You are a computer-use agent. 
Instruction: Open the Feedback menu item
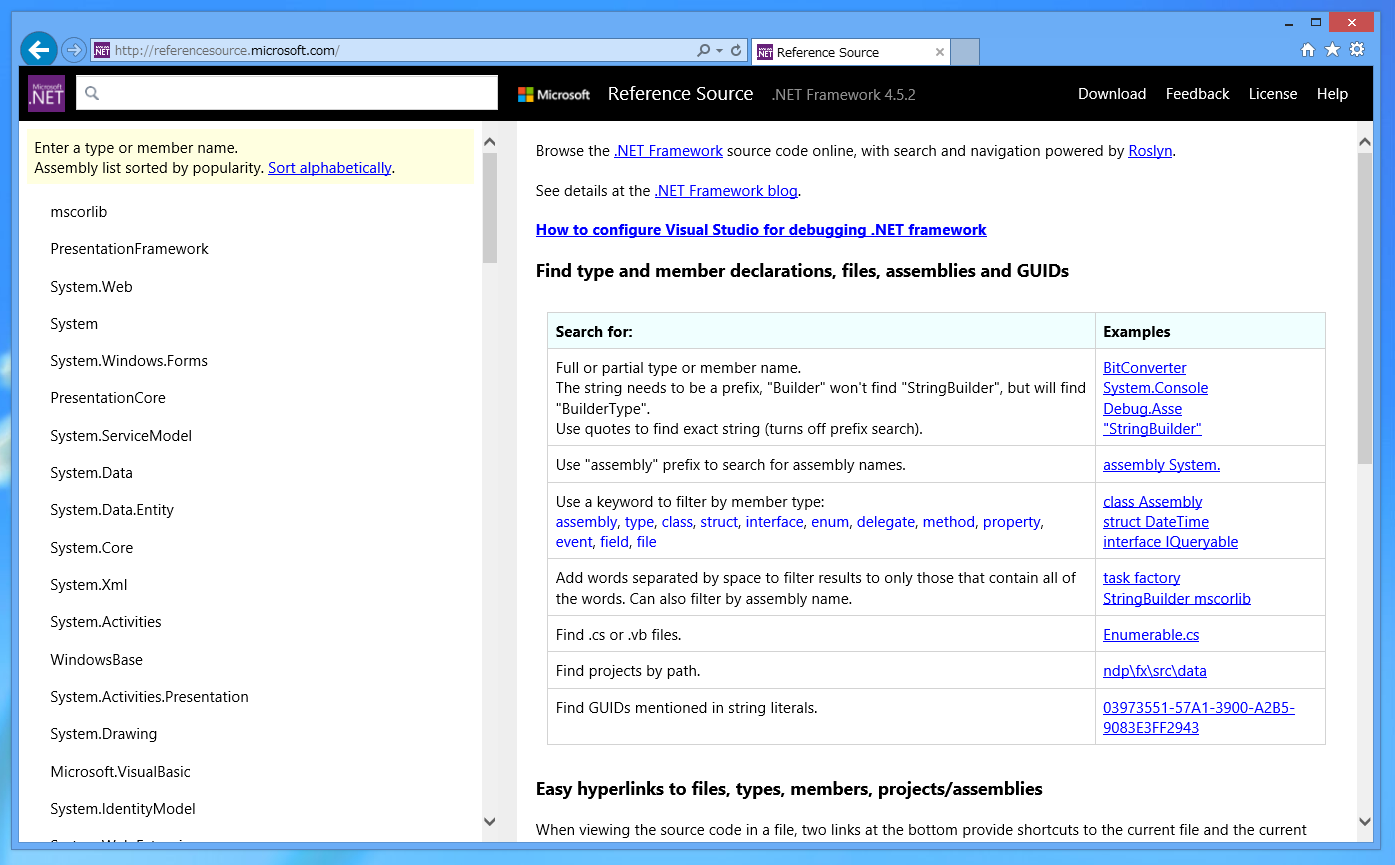pos(1197,94)
